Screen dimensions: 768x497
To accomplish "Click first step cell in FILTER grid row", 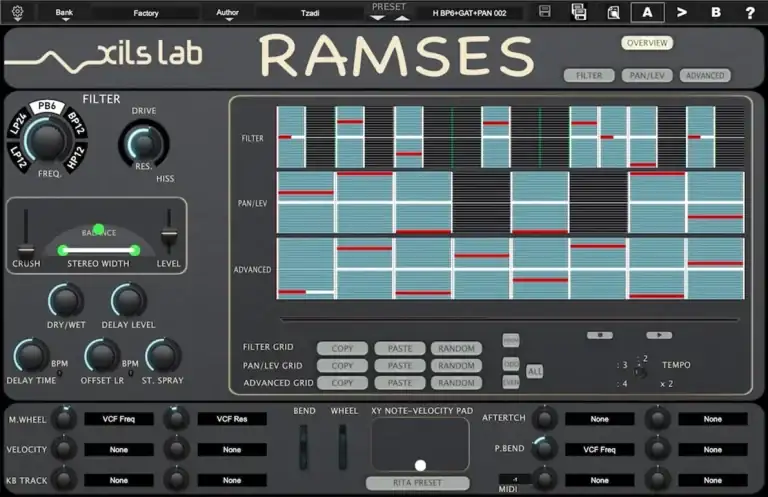I will point(291,137).
